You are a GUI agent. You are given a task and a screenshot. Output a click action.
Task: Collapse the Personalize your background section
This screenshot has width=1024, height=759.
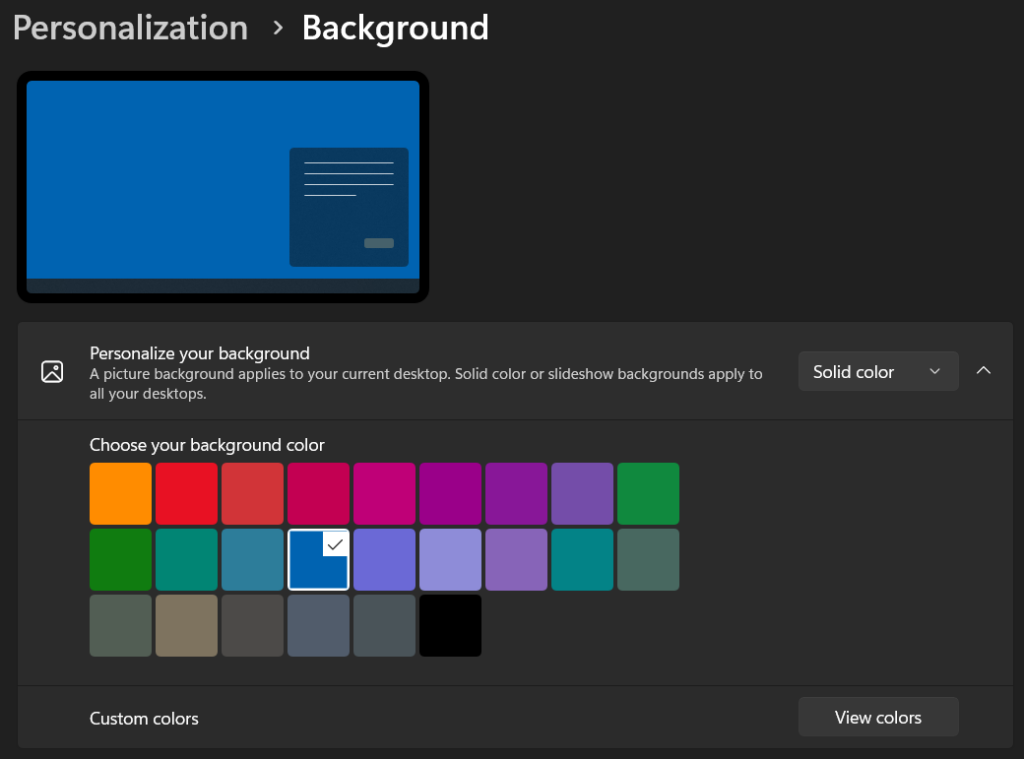point(983,371)
